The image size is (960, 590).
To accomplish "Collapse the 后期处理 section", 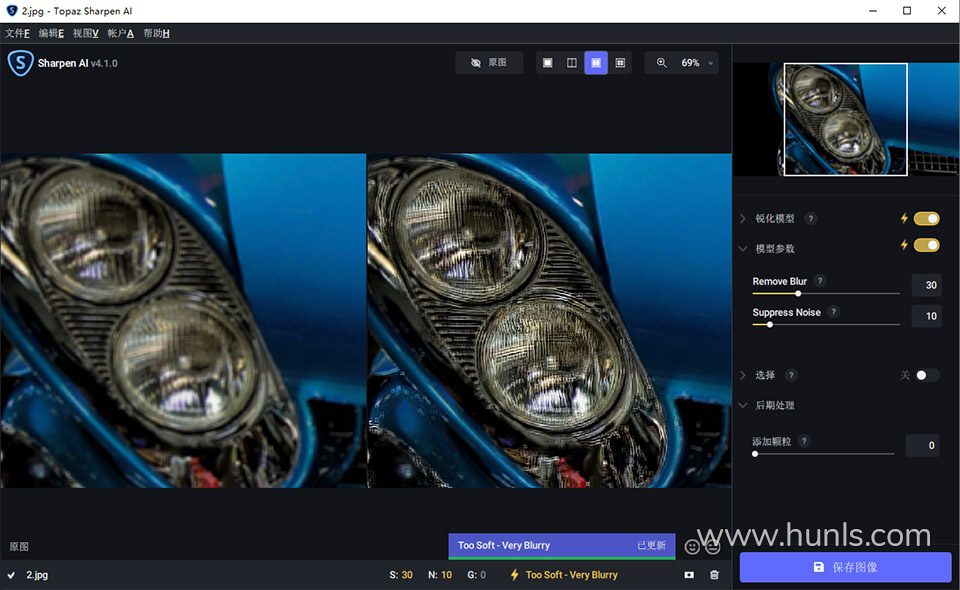I will coord(743,405).
